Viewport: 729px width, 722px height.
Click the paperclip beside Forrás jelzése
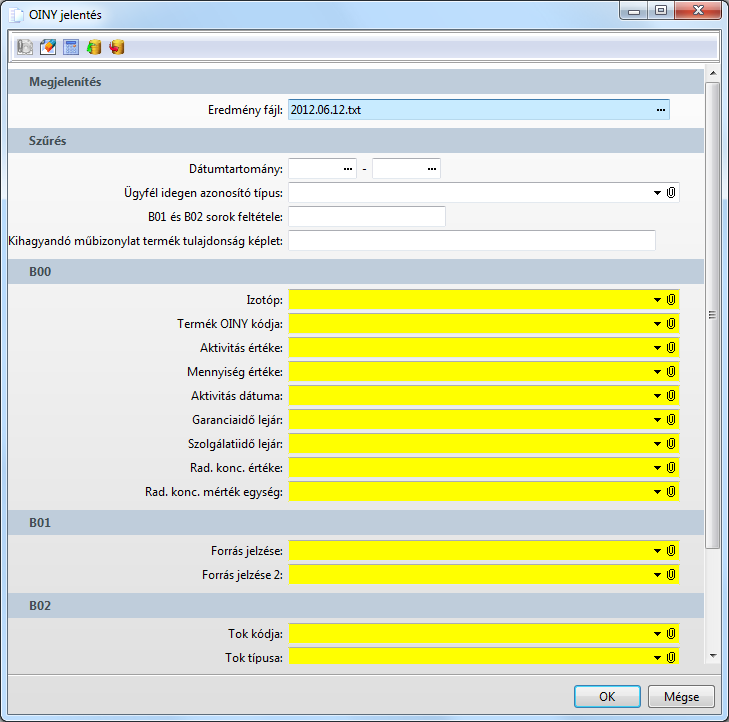(671, 550)
